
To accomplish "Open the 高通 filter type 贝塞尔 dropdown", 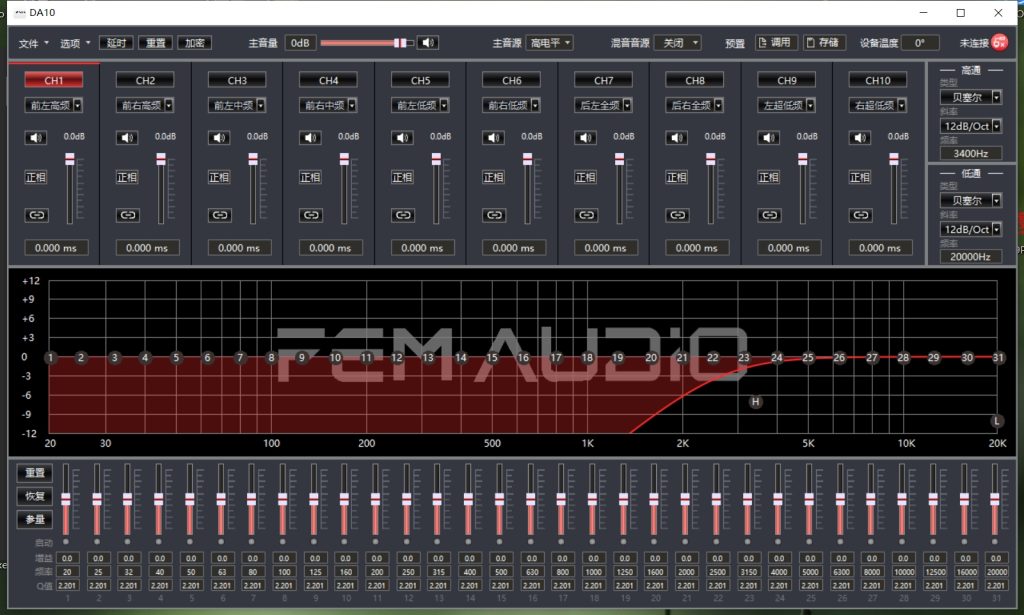I will click(971, 97).
